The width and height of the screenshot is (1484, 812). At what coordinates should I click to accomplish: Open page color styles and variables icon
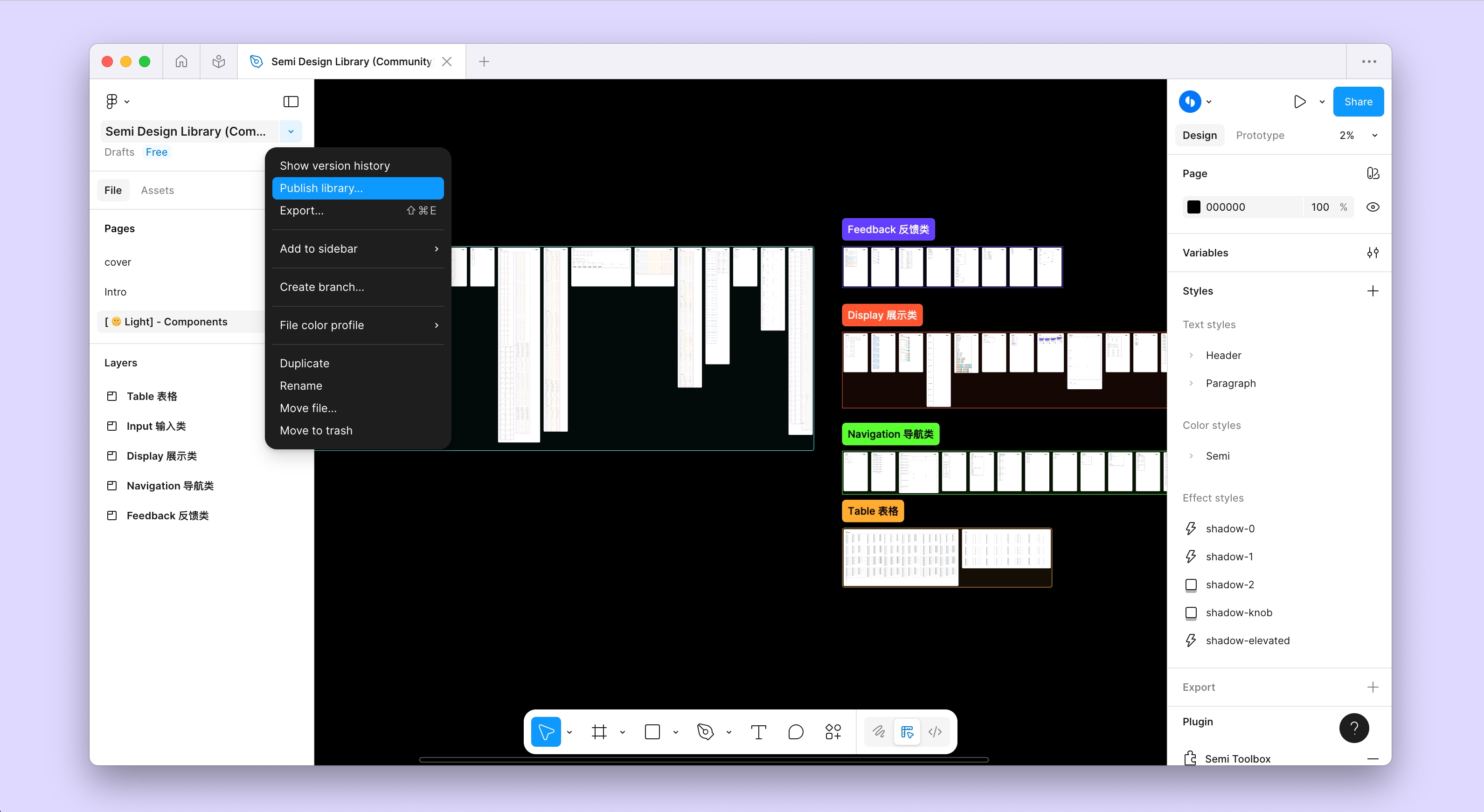pyautogui.click(x=1373, y=173)
